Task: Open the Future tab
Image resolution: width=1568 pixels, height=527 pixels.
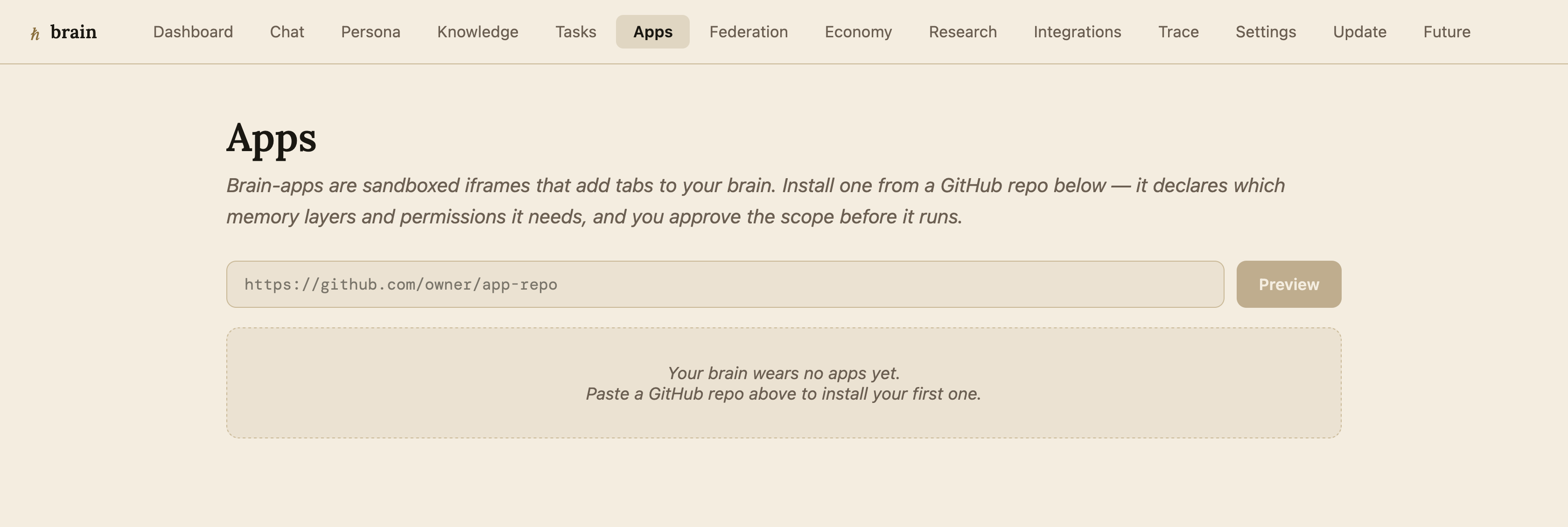Action: click(1447, 32)
